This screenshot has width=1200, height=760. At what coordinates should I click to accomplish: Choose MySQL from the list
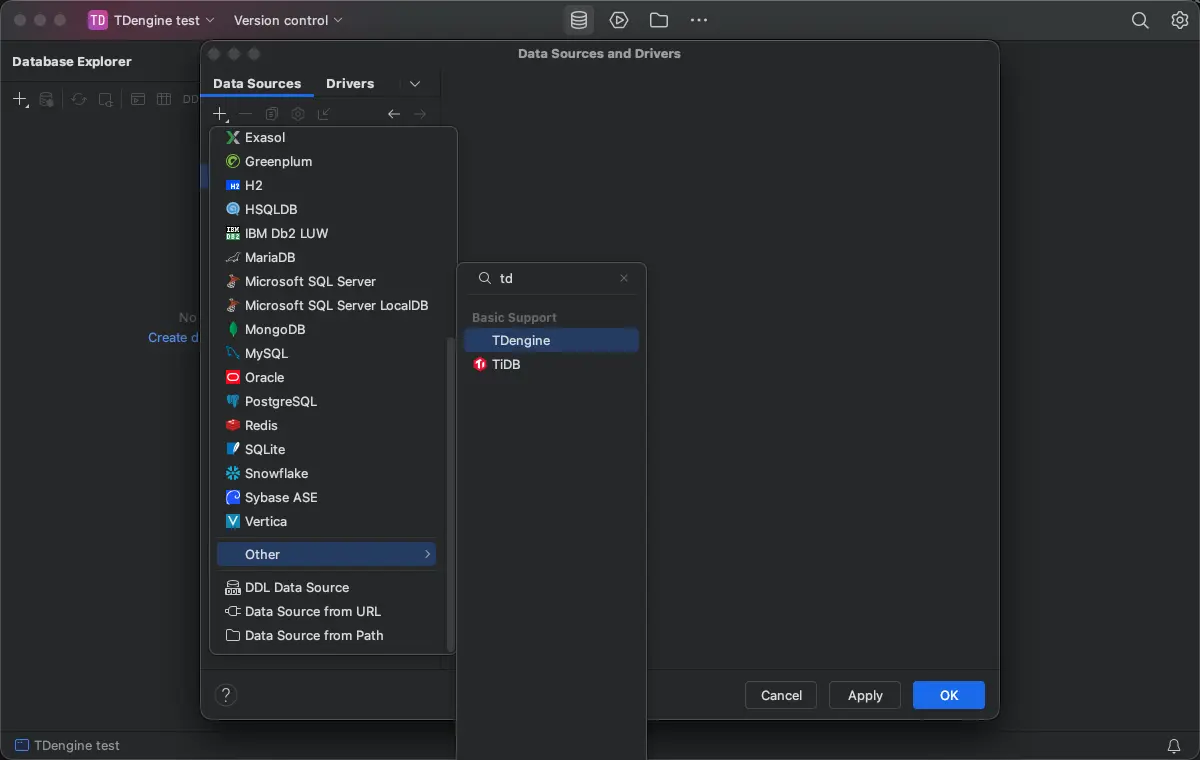click(326, 353)
